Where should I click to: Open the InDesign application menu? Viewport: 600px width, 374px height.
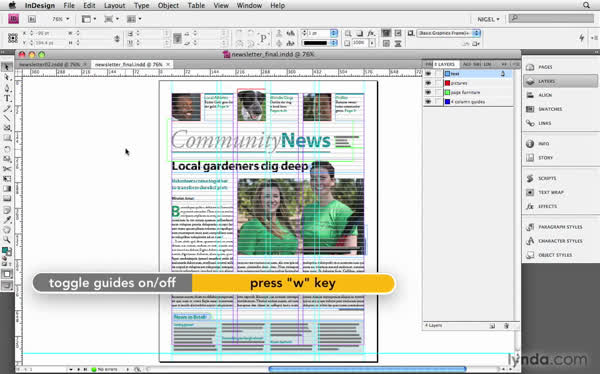click(x=40, y=5)
